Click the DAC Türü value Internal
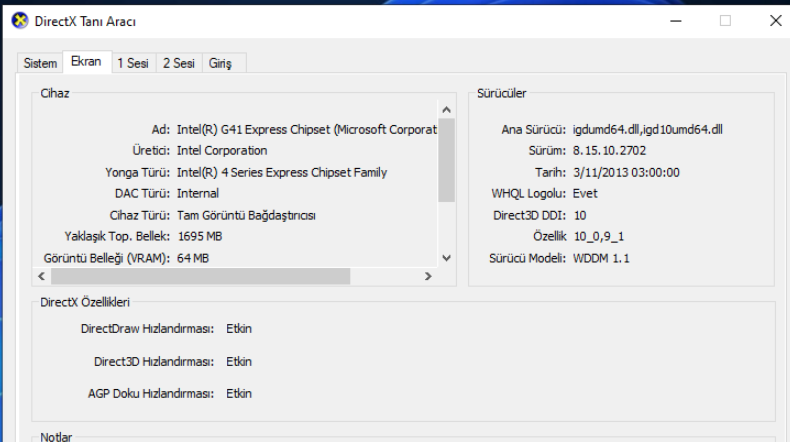The width and height of the screenshot is (790, 442). (198, 194)
